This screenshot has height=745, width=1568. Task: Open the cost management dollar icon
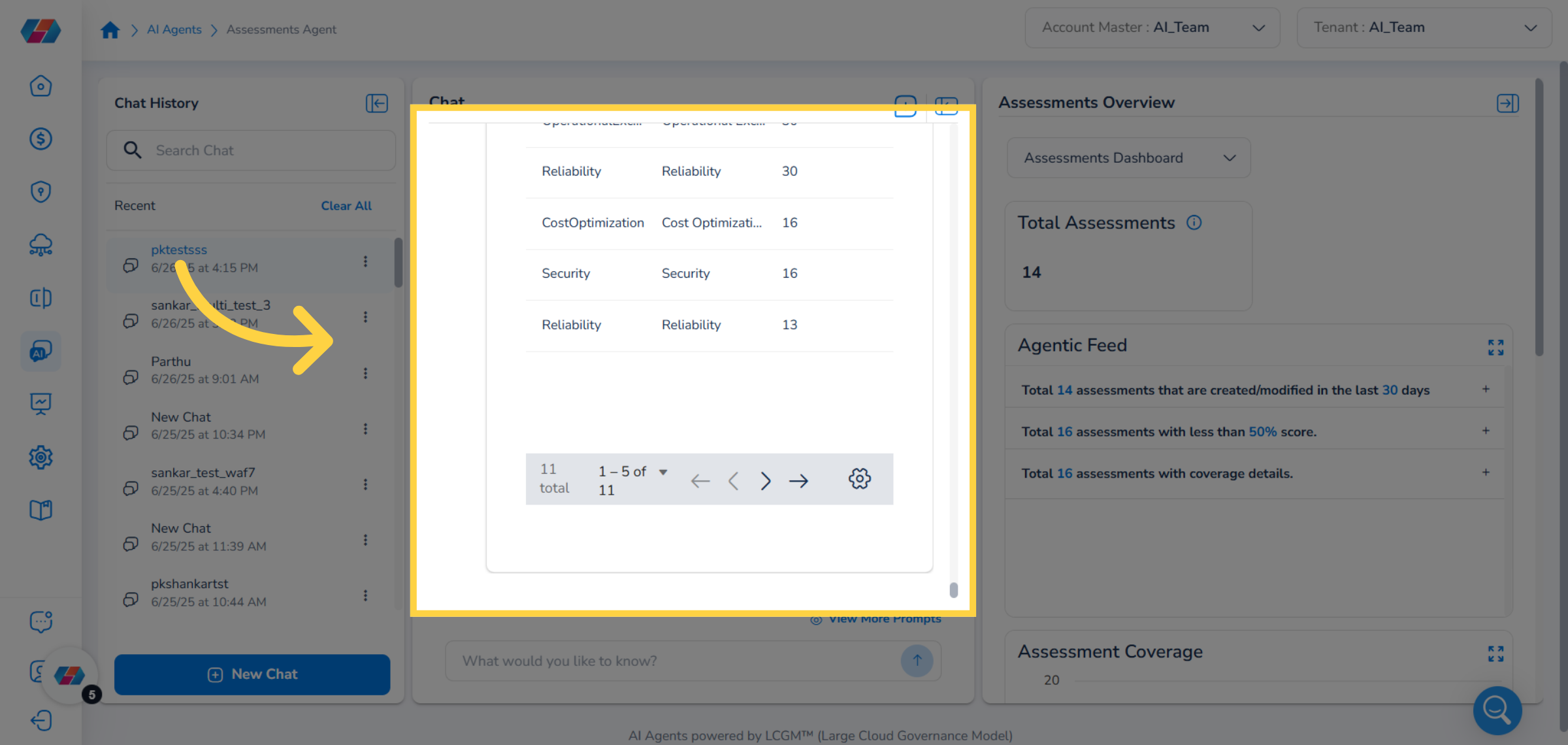tap(41, 139)
